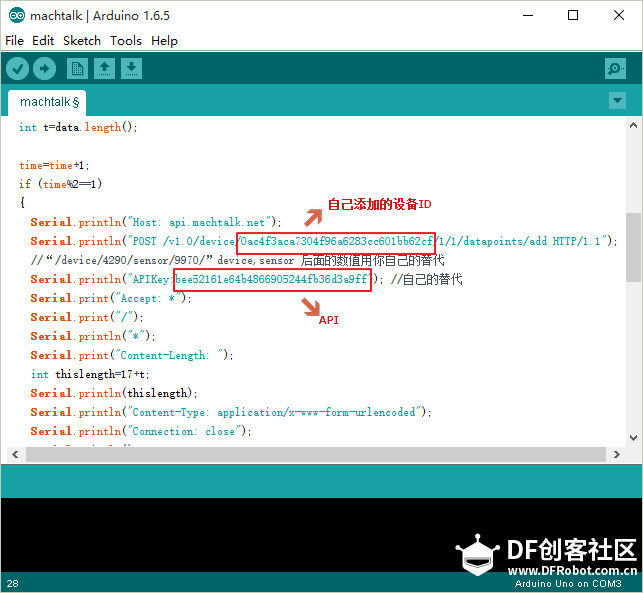Click the 'datapoints/add HTTP/1.1' text

532,241
